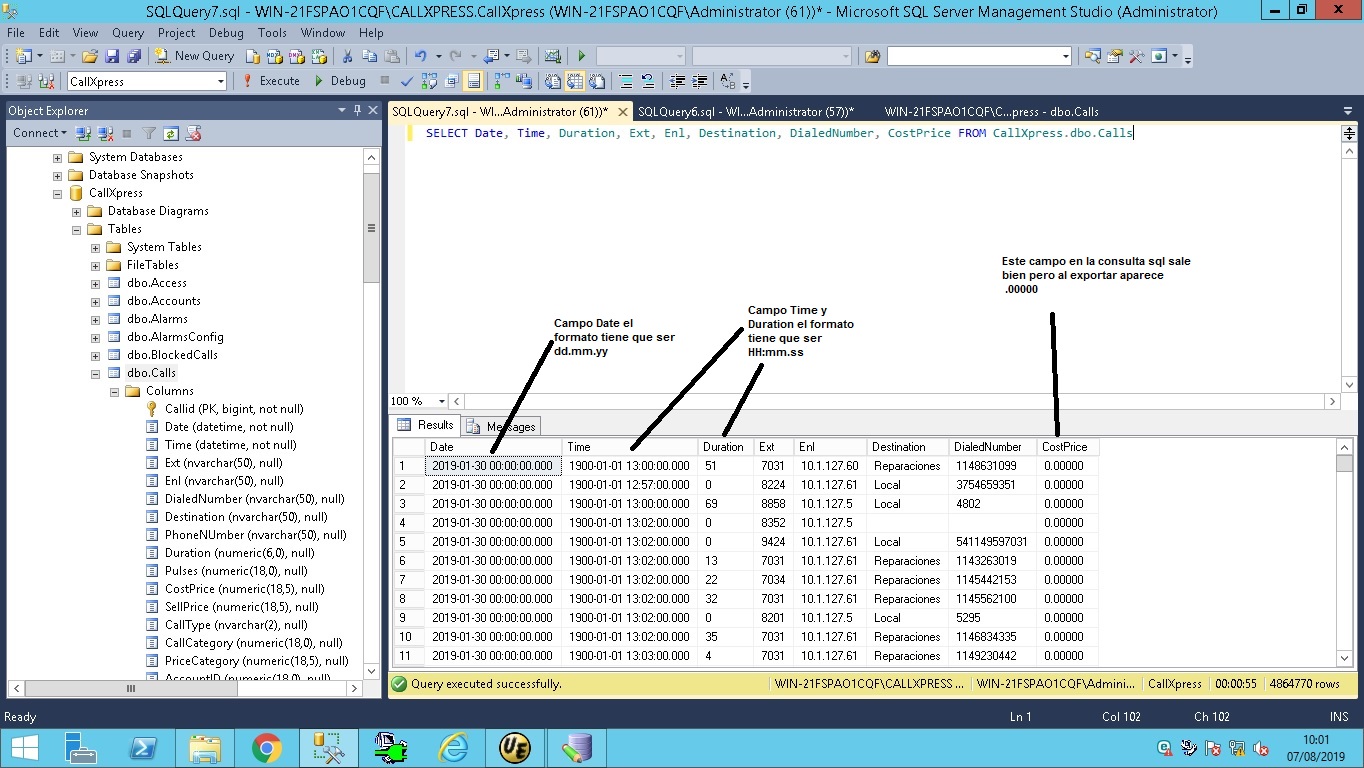Open the zoom 100 % dropdown
This screenshot has width=1364, height=768.
point(442,401)
